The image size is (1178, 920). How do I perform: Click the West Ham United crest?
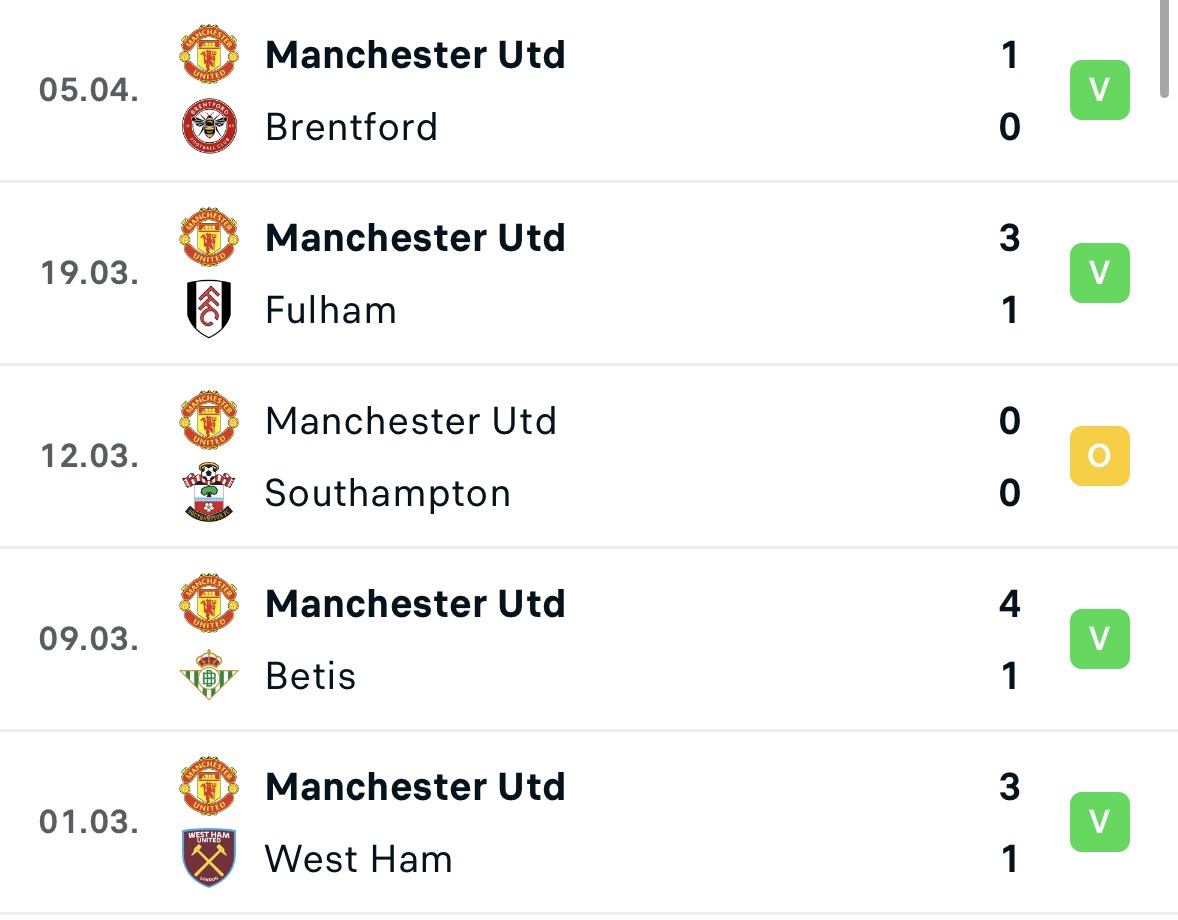point(209,858)
